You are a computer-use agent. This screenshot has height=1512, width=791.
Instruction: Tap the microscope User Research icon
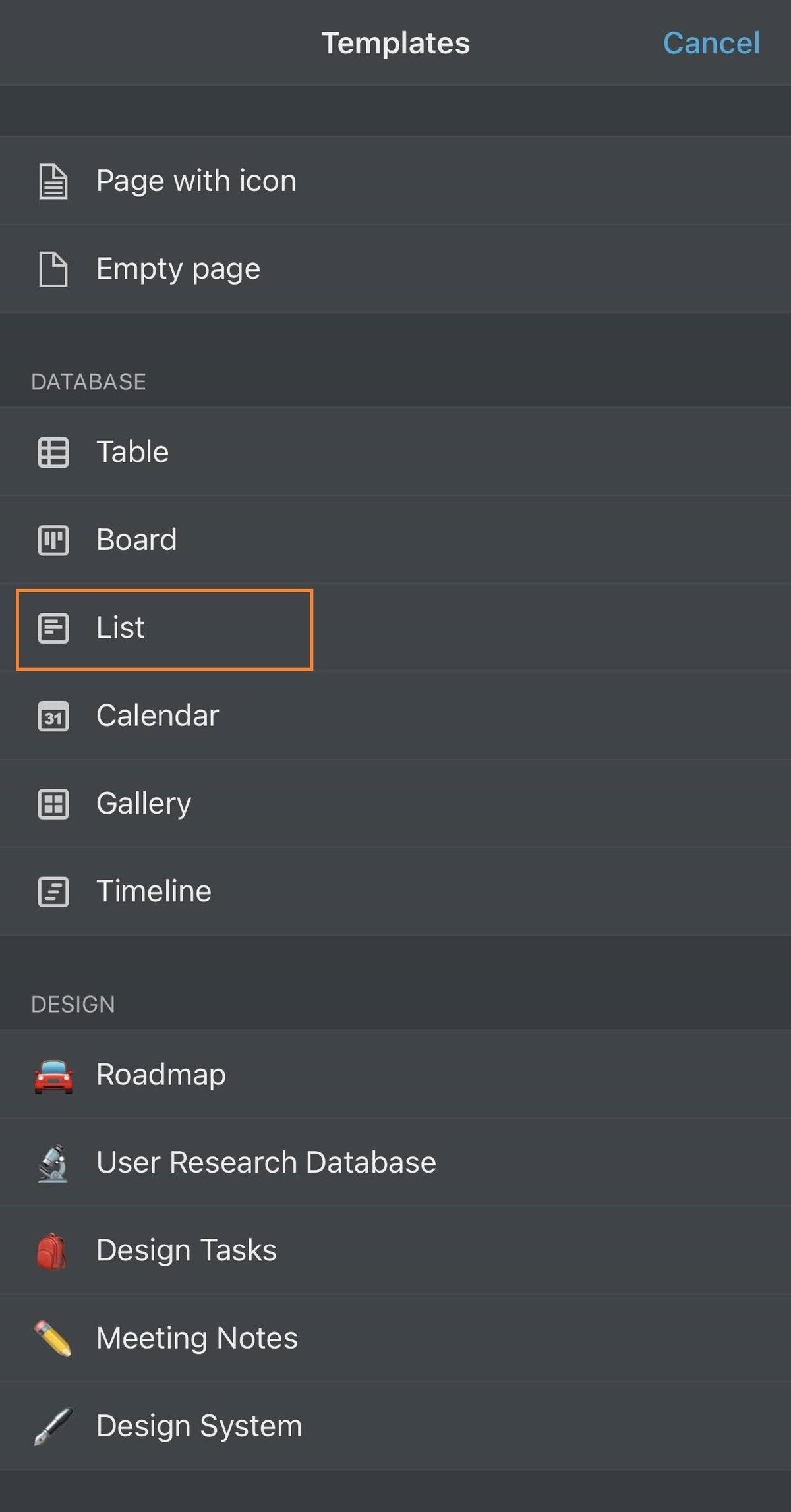(x=53, y=1163)
